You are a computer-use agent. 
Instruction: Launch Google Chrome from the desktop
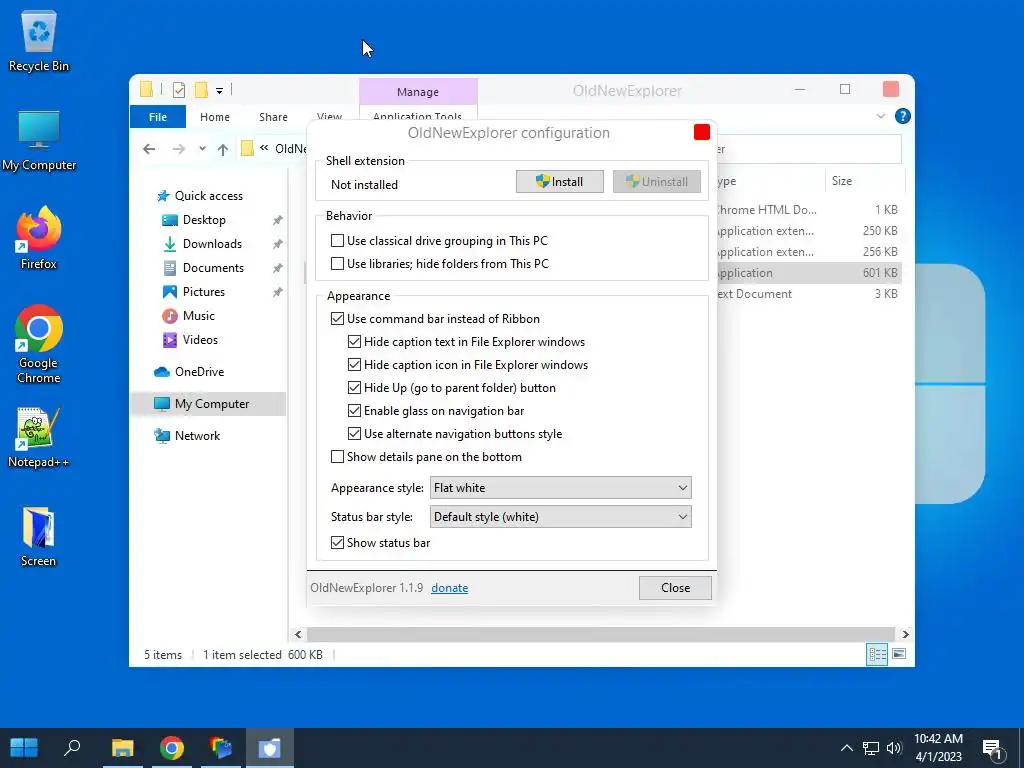pyautogui.click(x=39, y=344)
